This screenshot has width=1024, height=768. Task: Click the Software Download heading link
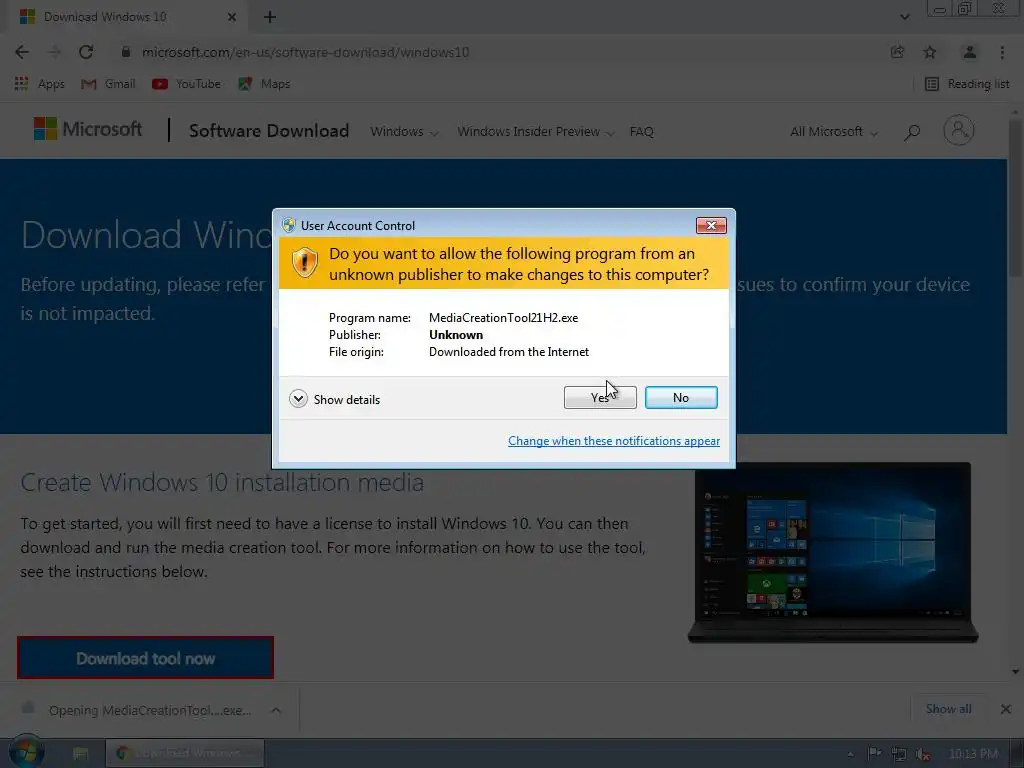(269, 131)
